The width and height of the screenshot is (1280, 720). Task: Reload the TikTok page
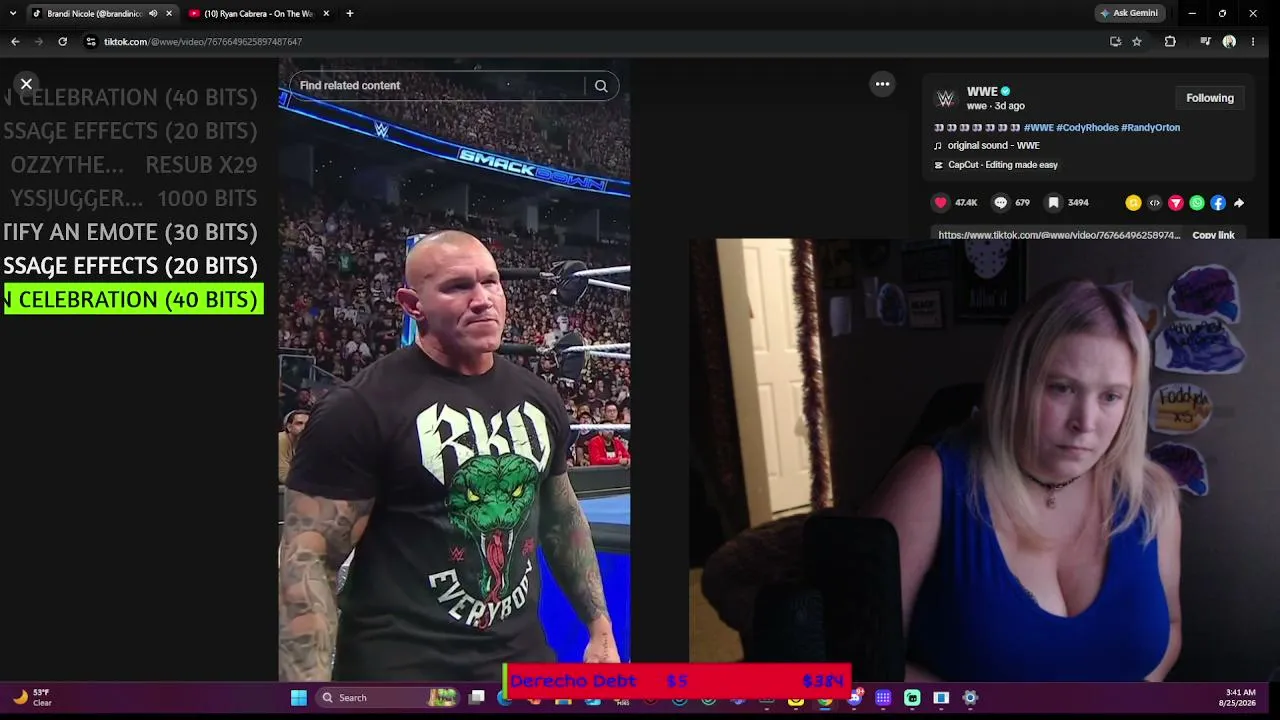62,42
